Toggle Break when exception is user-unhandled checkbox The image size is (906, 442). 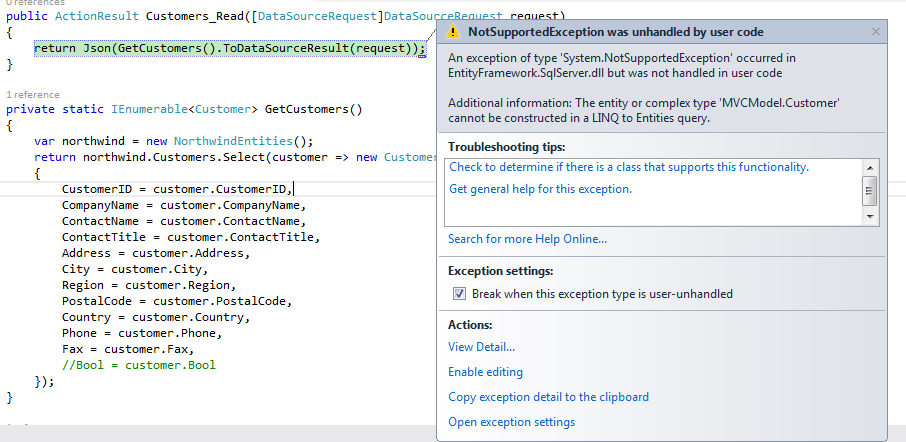(x=460, y=294)
